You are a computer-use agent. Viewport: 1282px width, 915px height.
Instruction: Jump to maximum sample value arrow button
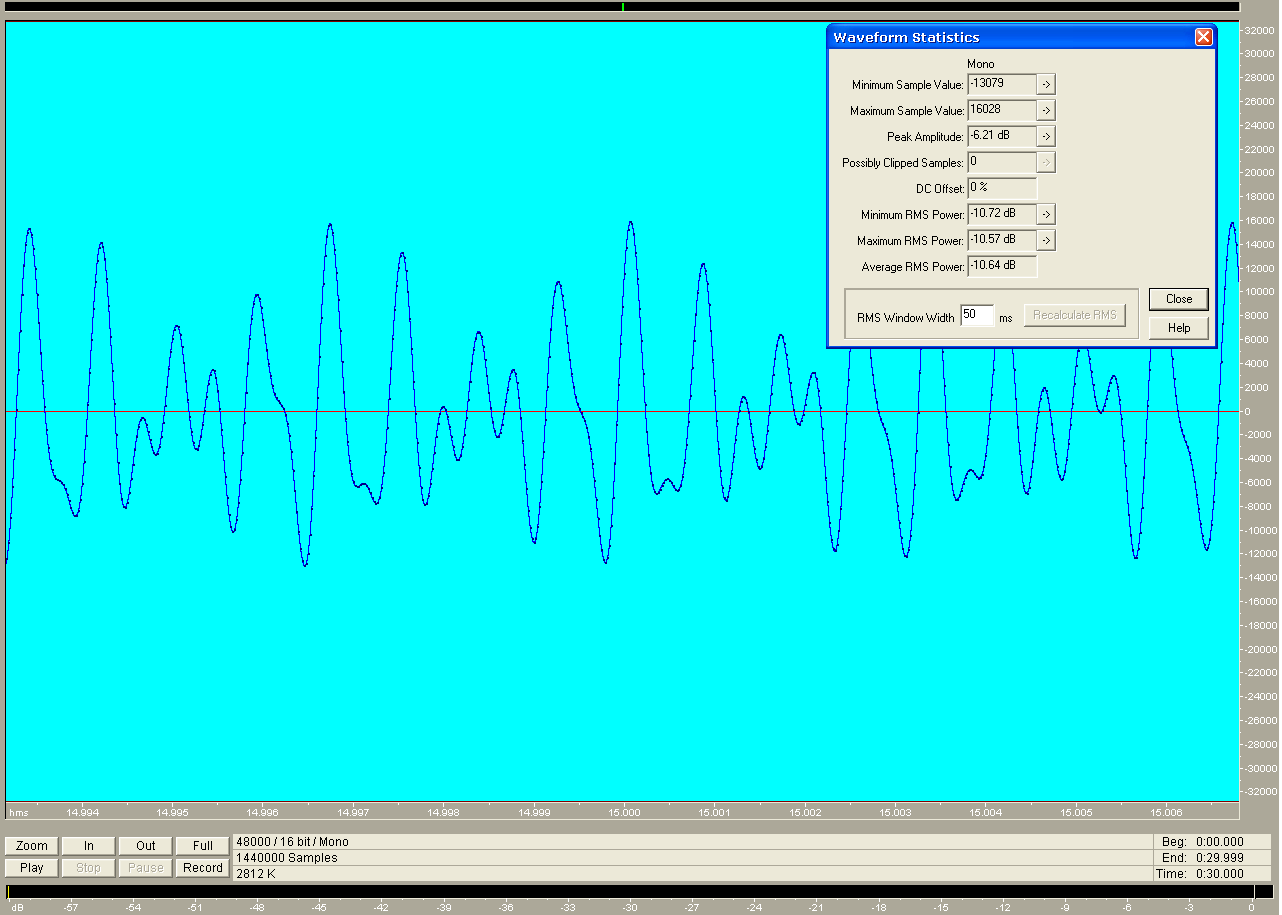(1046, 110)
